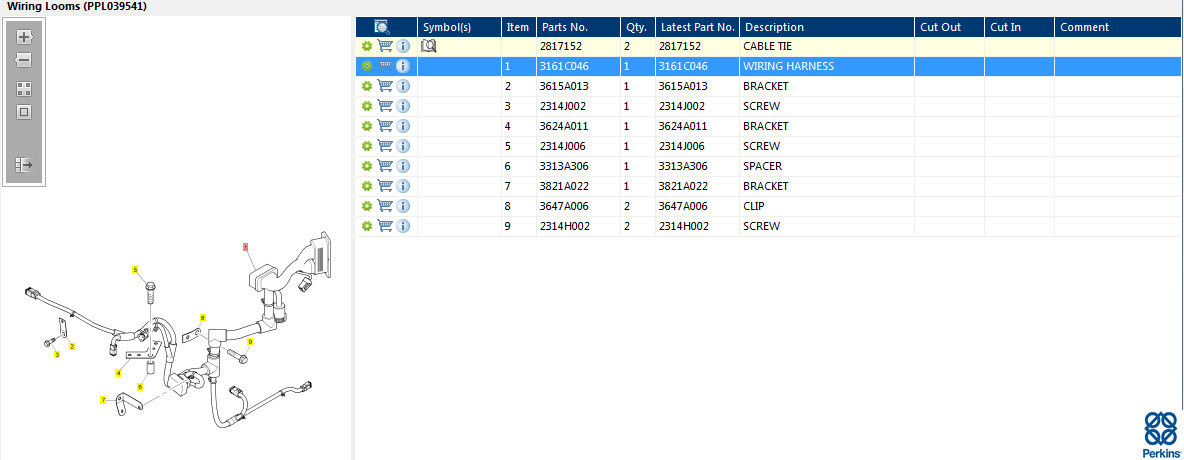1184x460 pixels.
Task: Click the Comment column header
Action: pos(1119,27)
